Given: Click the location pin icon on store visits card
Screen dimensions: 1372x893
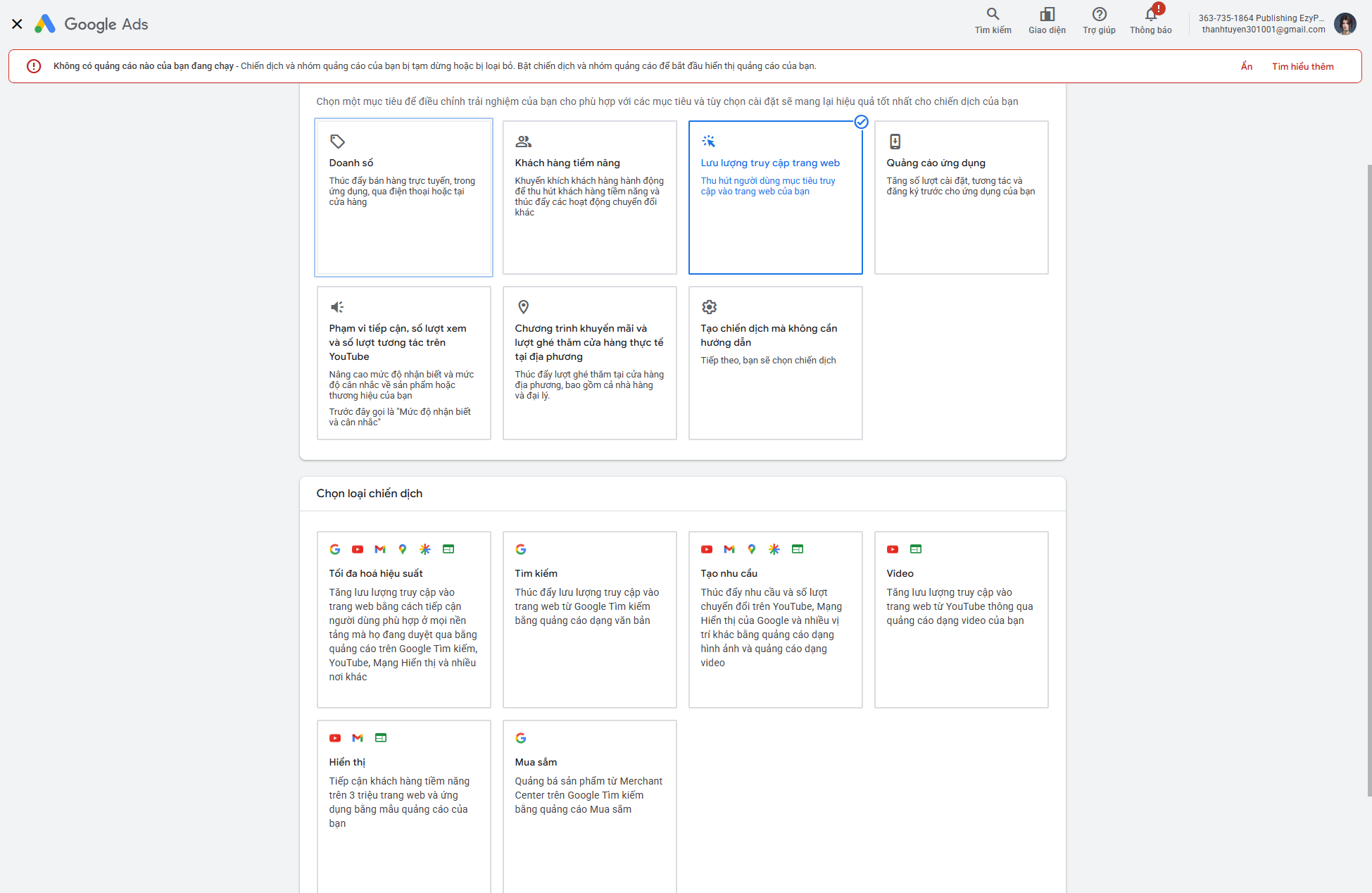Looking at the screenshot, I should point(523,307).
